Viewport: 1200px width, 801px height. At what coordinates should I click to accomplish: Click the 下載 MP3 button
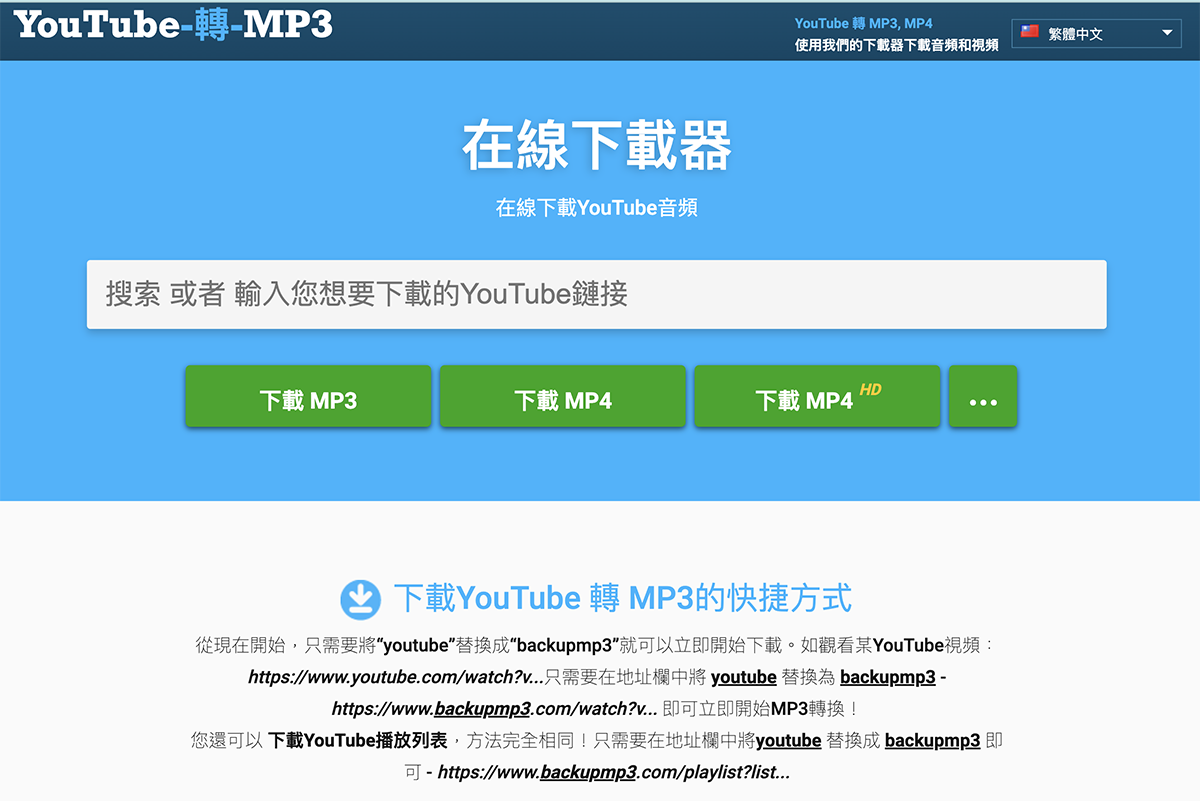(308, 396)
